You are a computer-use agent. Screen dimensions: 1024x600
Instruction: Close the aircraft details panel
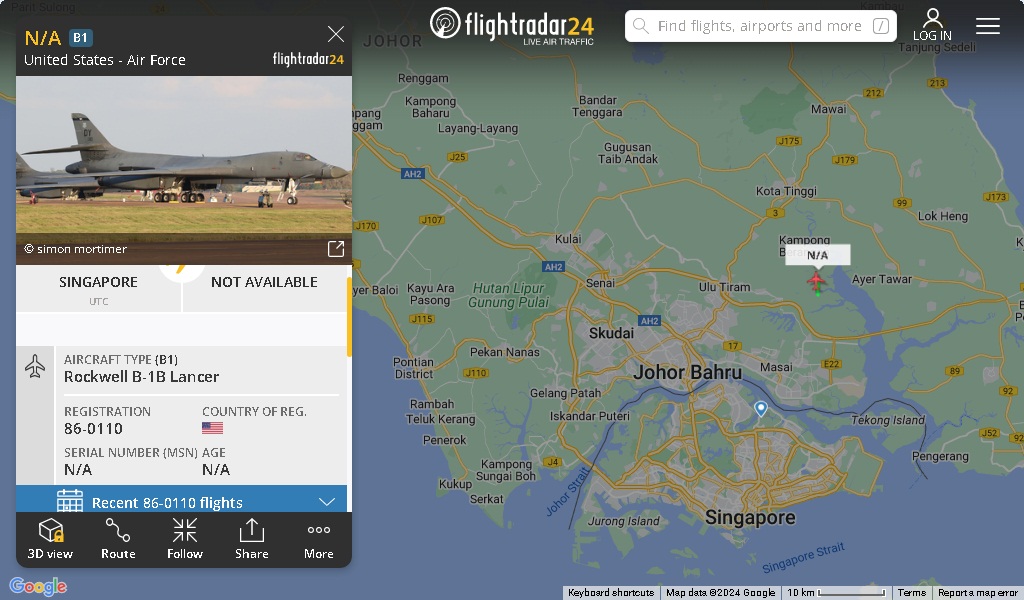point(336,34)
